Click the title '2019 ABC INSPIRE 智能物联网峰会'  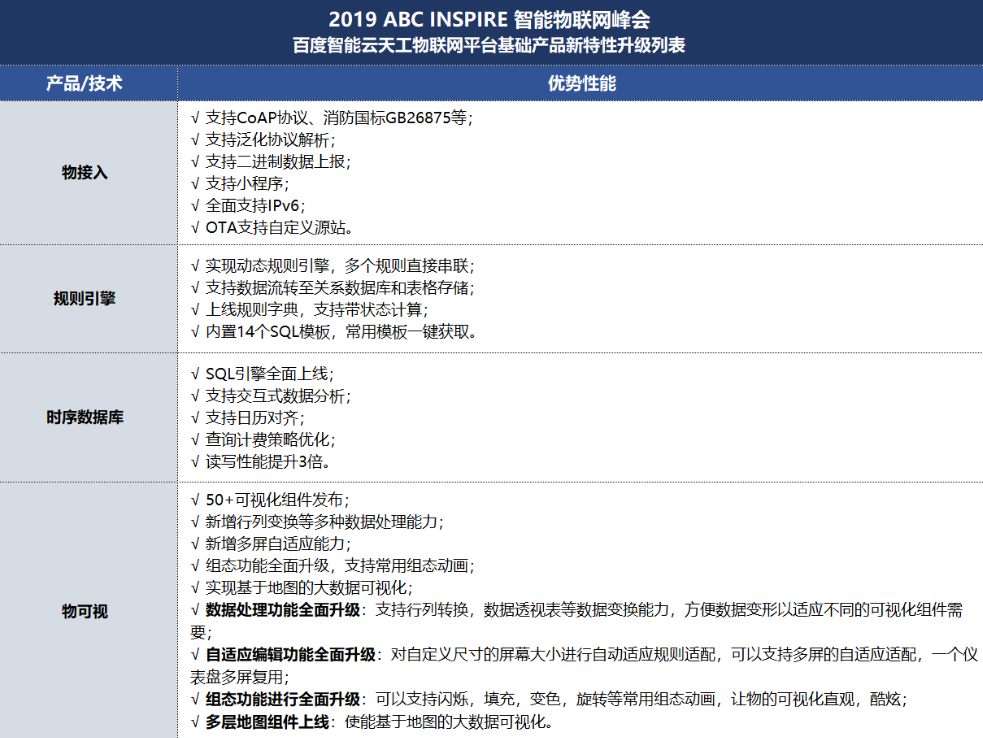pos(489,19)
